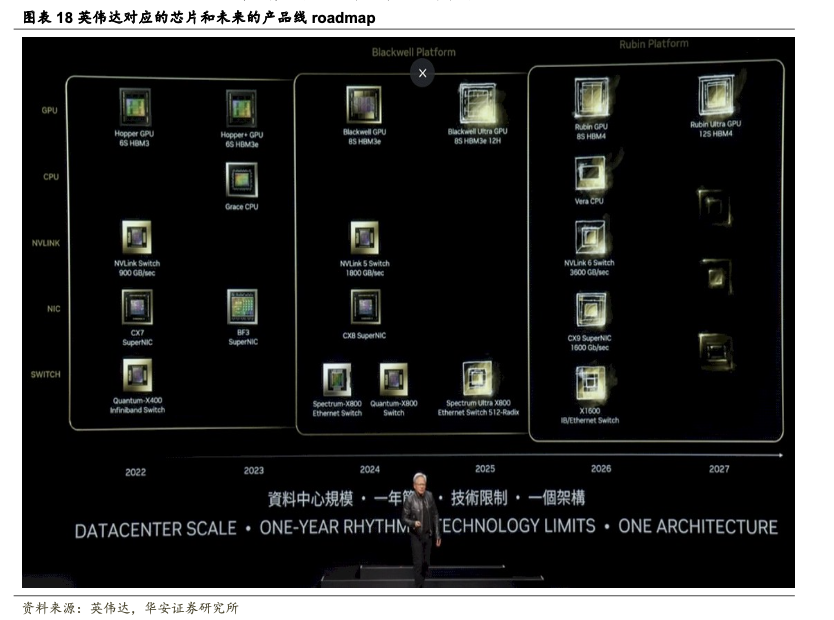
Task: Click the Spectrum Ultra X800 512-Radix chip
Action: (478, 378)
